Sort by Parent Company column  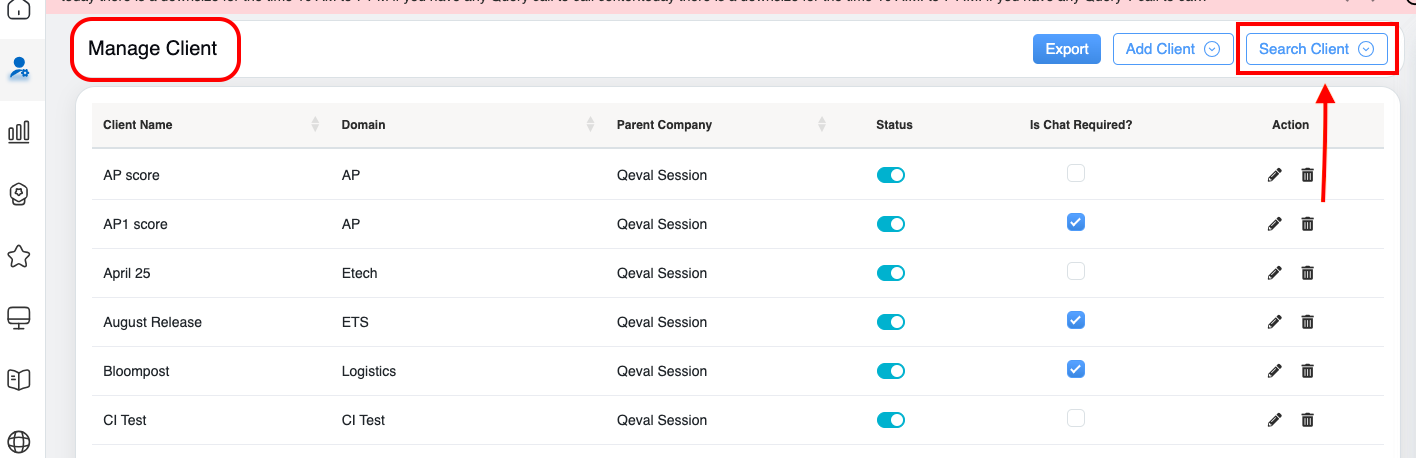pyautogui.click(x=822, y=125)
